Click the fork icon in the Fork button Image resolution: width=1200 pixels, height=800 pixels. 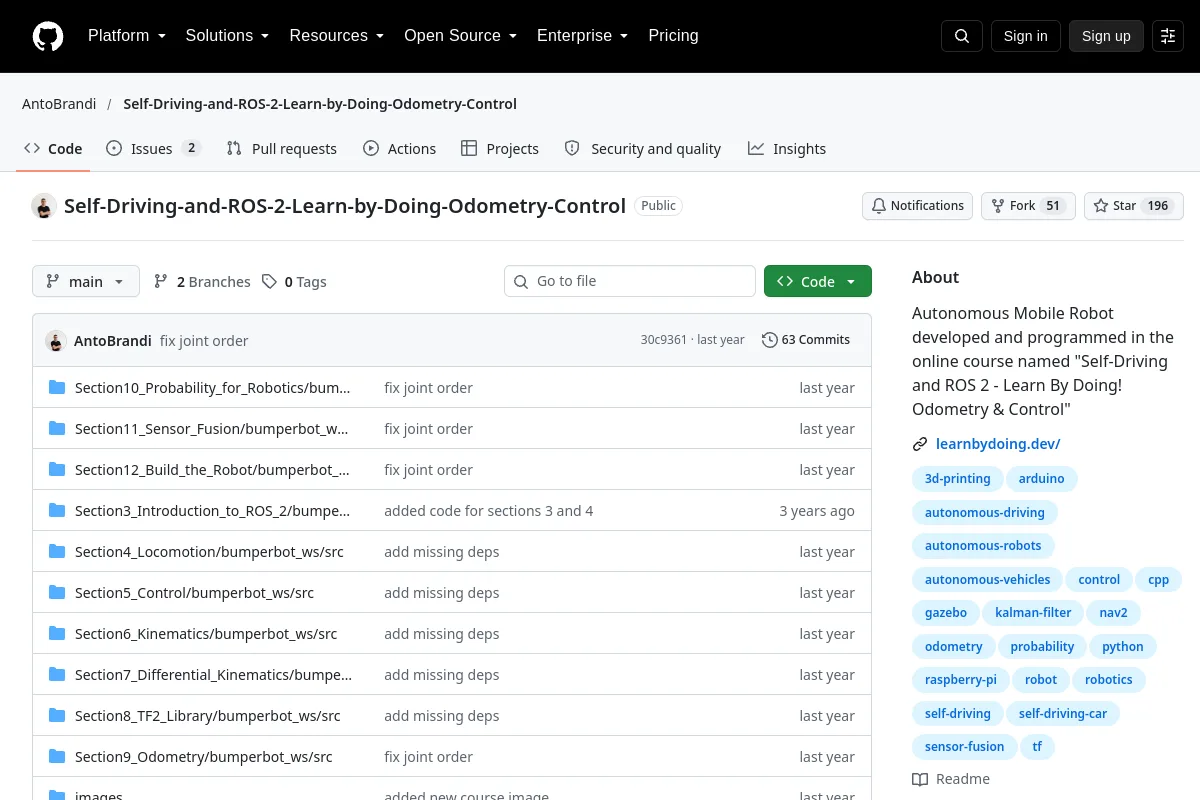pyautogui.click(x=997, y=206)
